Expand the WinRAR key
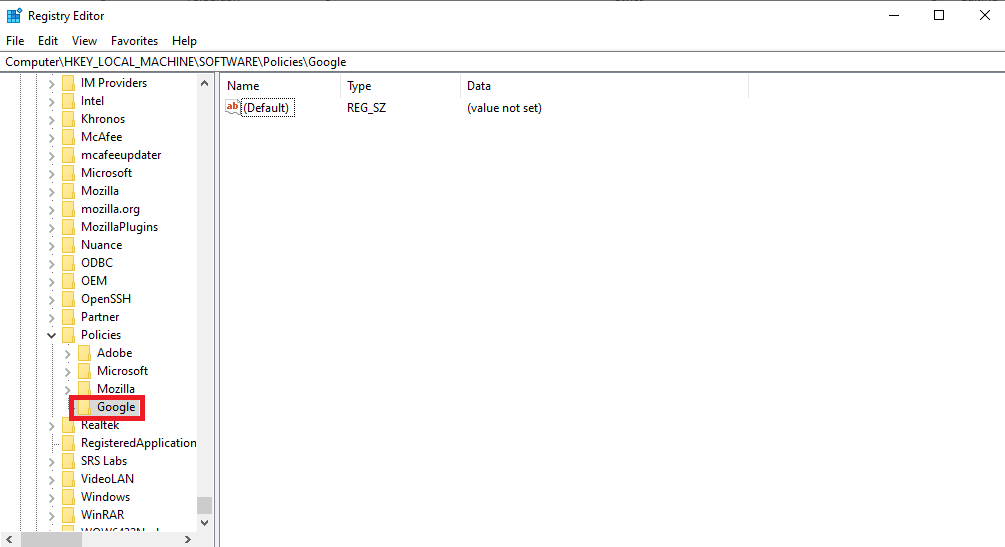The width and height of the screenshot is (1005, 547). pyautogui.click(x=51, y=515)
